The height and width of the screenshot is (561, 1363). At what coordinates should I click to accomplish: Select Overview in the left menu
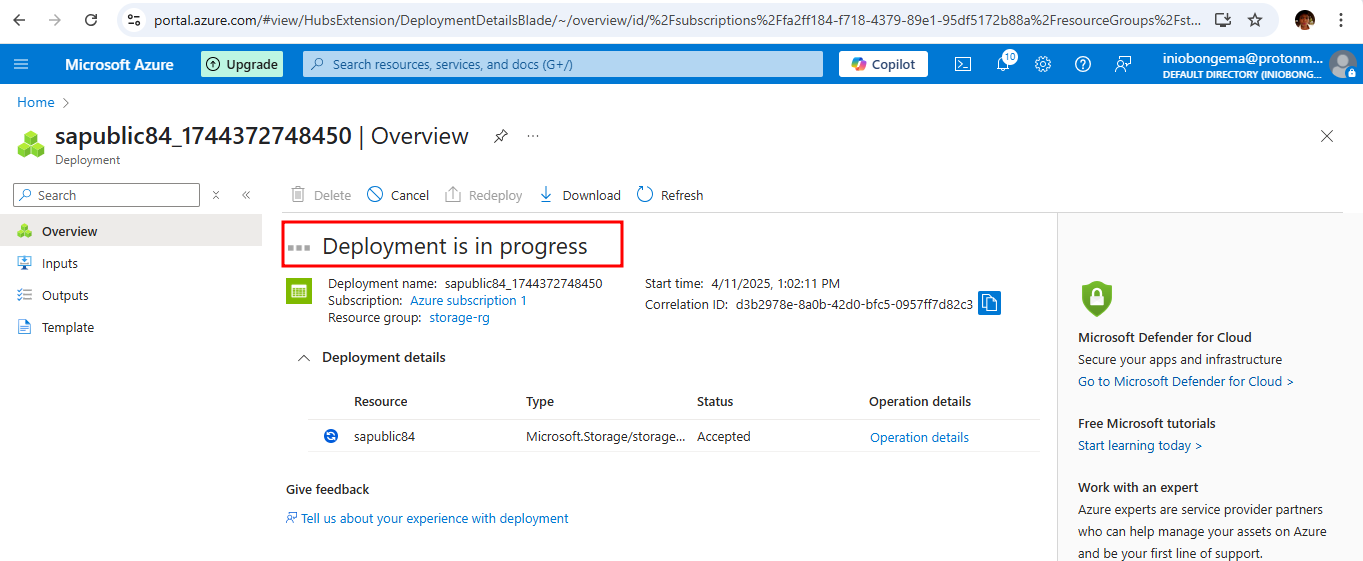131,231
